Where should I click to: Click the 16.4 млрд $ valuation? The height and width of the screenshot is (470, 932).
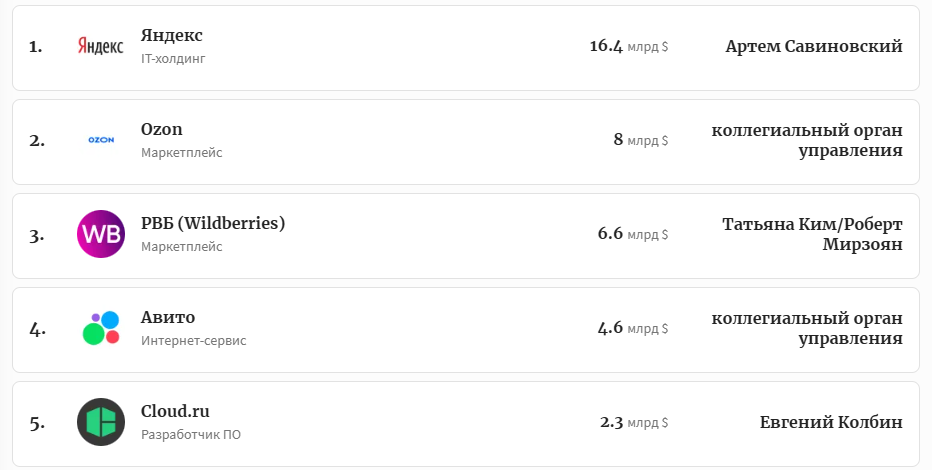629,47
